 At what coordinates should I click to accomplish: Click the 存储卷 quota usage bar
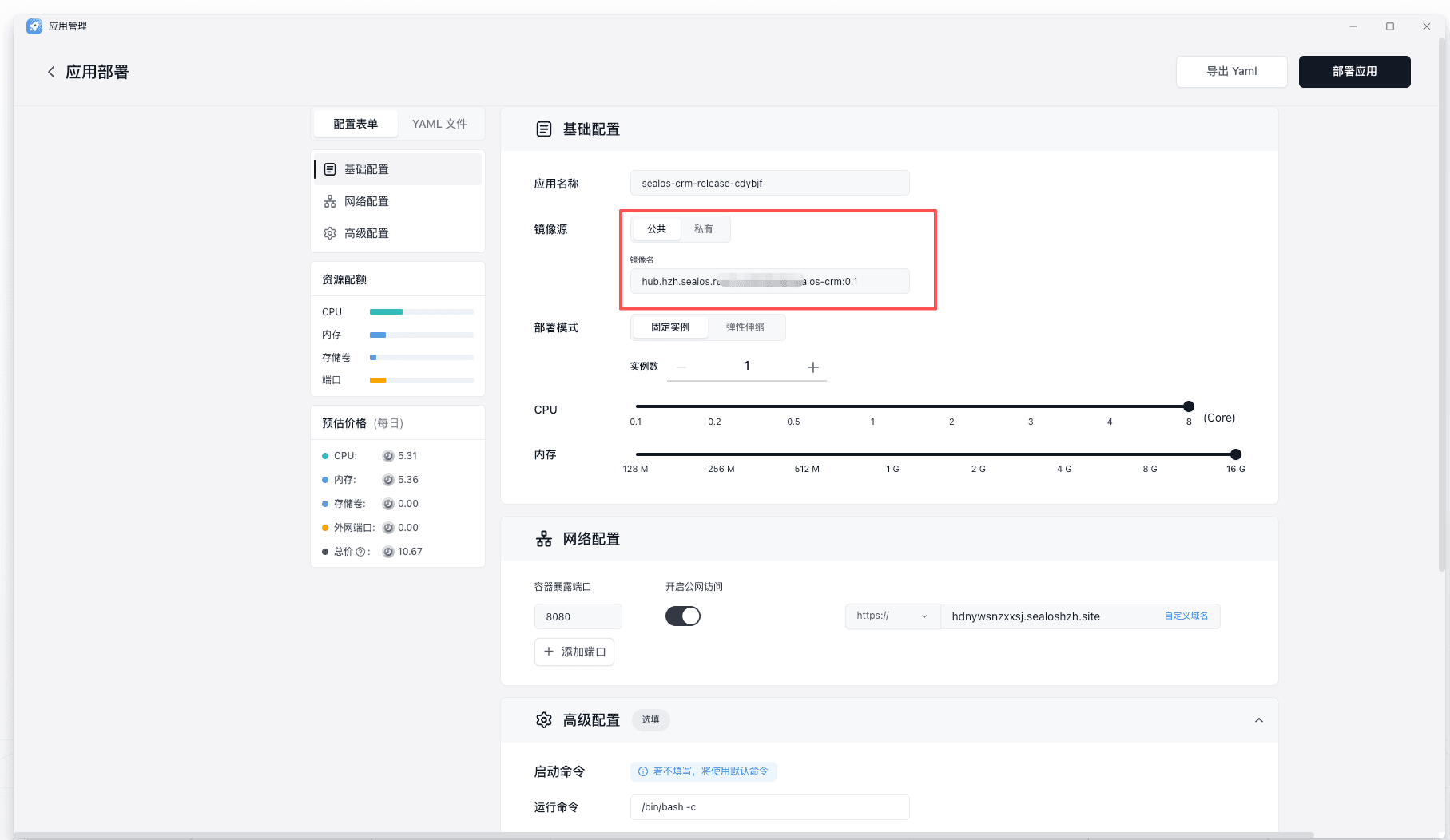(422, 357)
